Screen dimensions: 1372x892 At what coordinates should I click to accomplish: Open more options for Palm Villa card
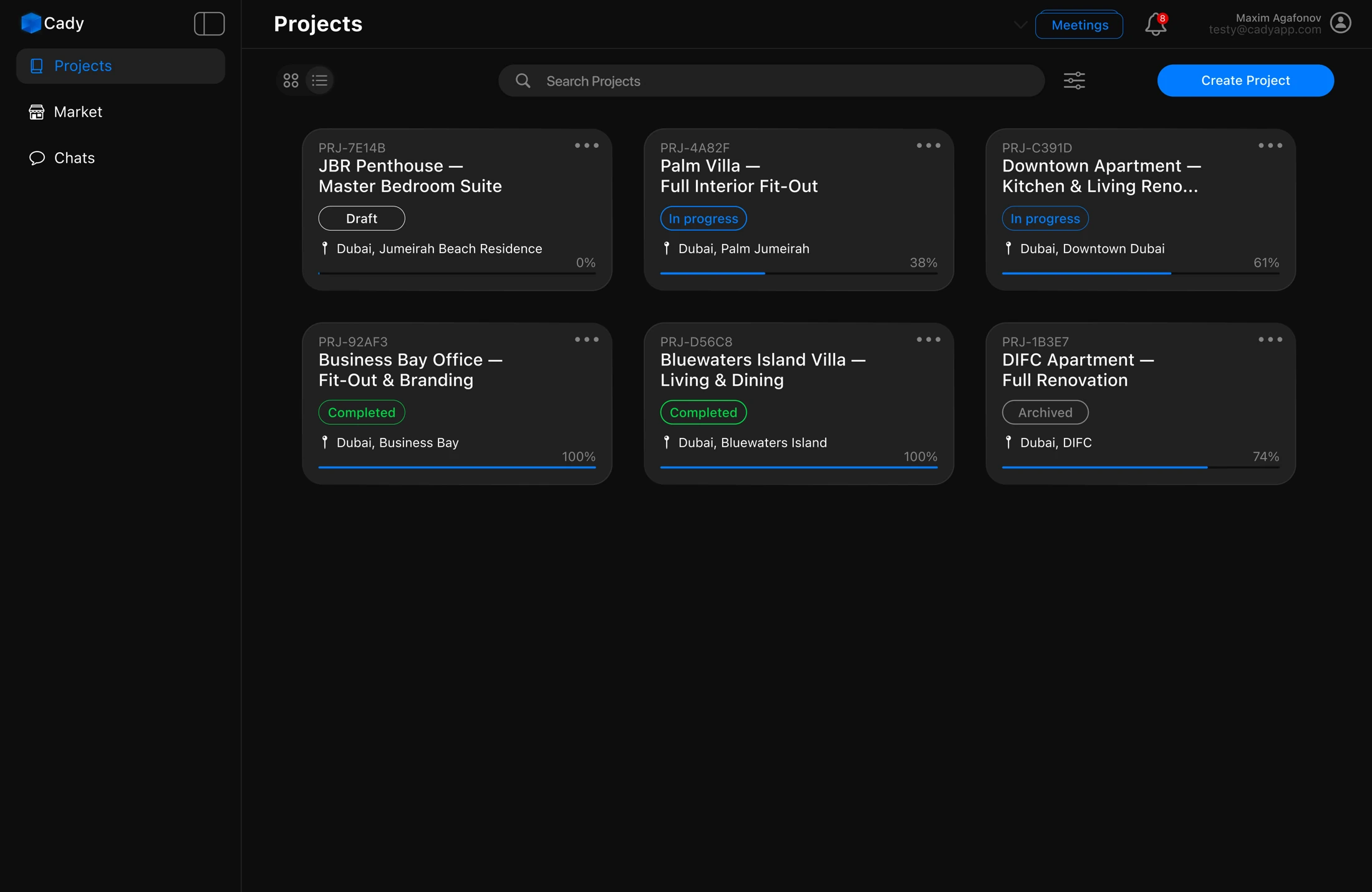pos(928,146)
